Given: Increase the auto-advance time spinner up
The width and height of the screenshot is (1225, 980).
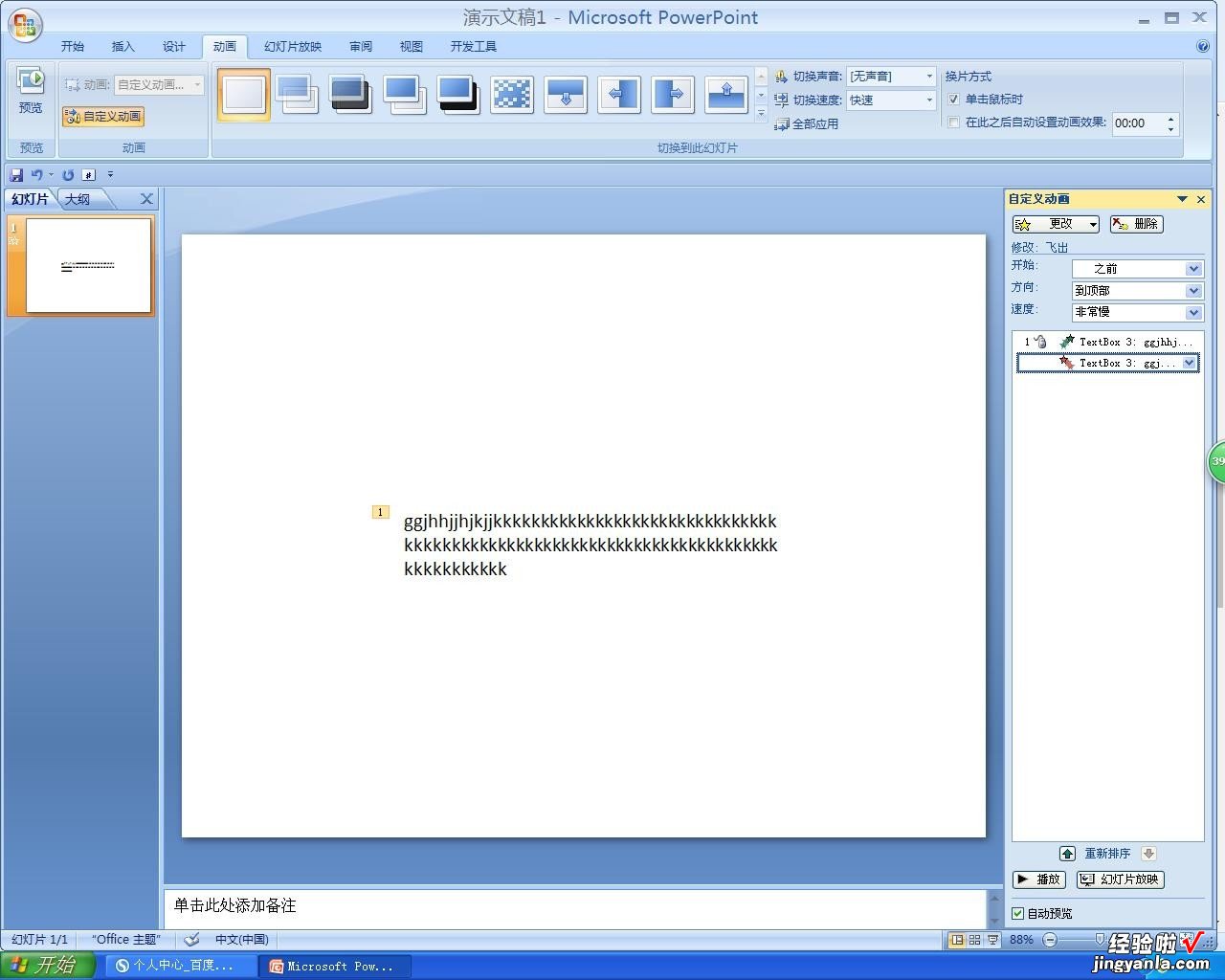Looking at the screenshot, I should 1171,119.
